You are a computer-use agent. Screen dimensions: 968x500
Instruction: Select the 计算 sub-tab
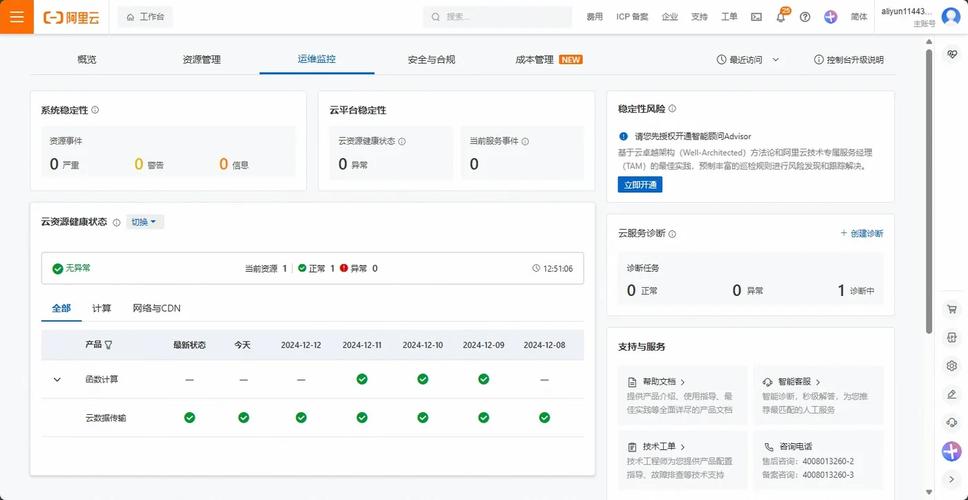(x=102, y=308)
